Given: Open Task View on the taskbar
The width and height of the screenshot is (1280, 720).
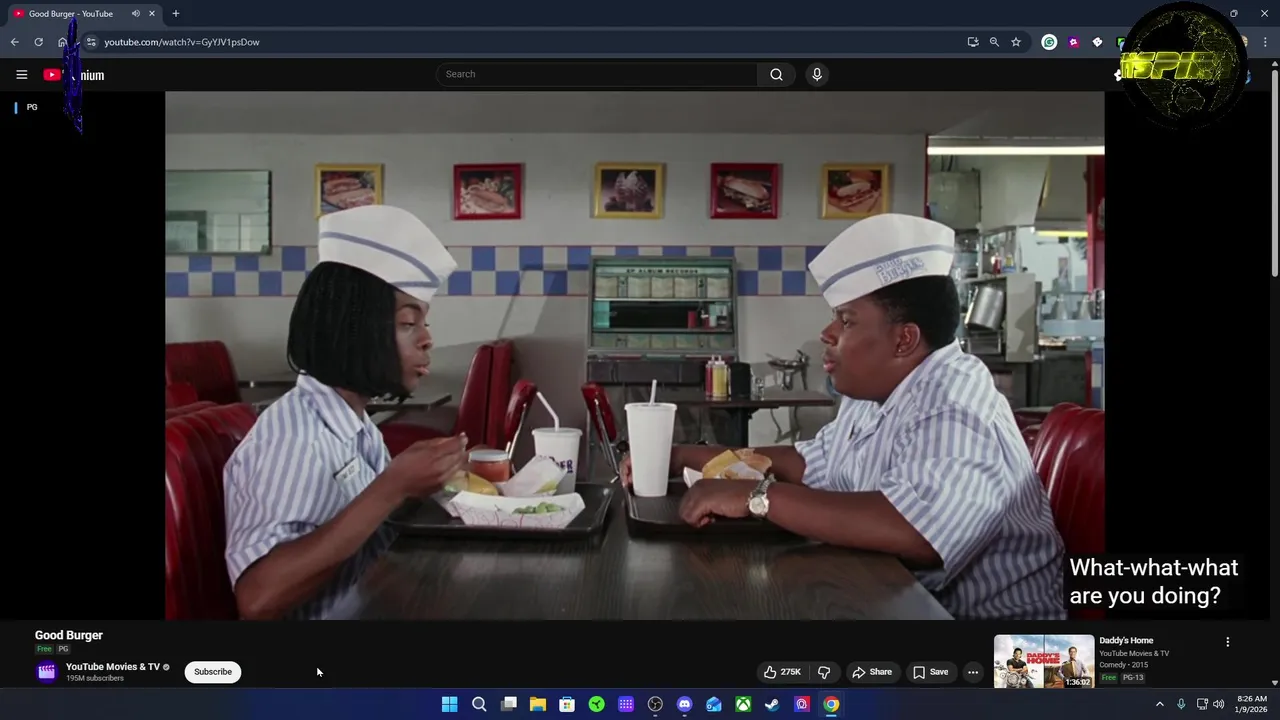Looking at the screenshot, I should tap(508, 704).
